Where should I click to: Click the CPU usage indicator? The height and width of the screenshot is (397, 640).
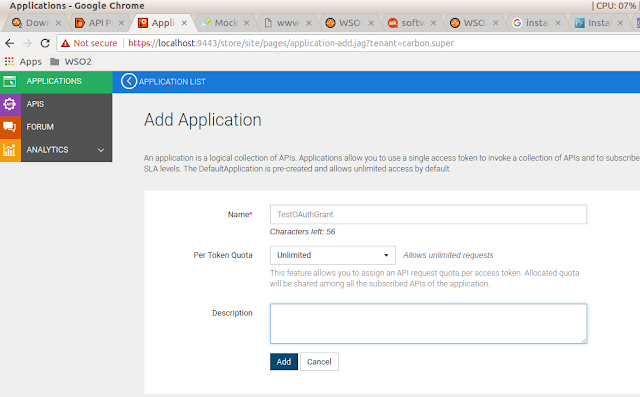tap(615, 6)
